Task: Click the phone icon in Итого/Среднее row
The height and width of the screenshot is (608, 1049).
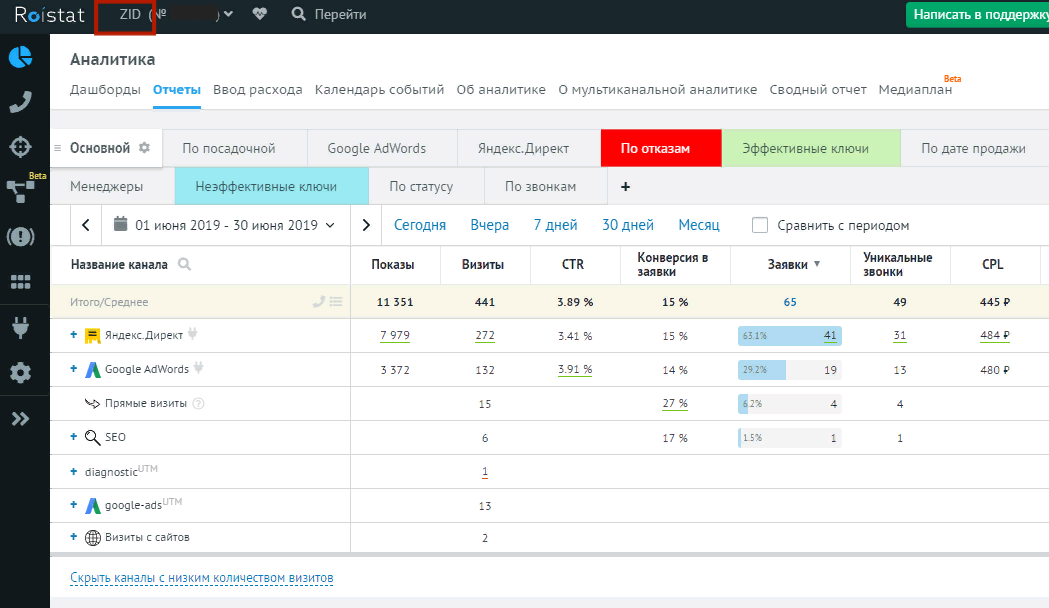Action: [319, 302]
